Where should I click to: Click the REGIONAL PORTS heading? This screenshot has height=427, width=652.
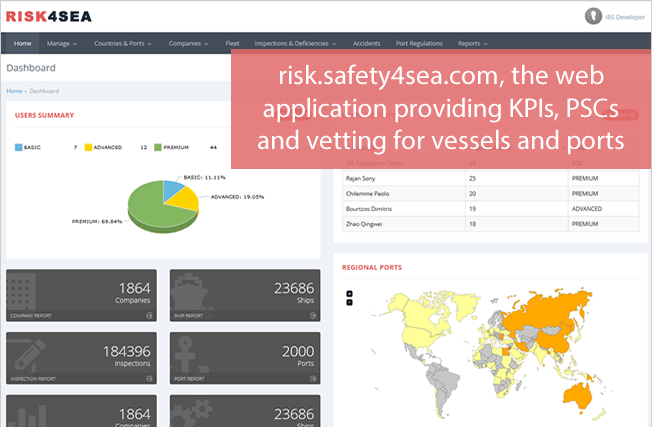pyautogui.click(x=372, y=268)
